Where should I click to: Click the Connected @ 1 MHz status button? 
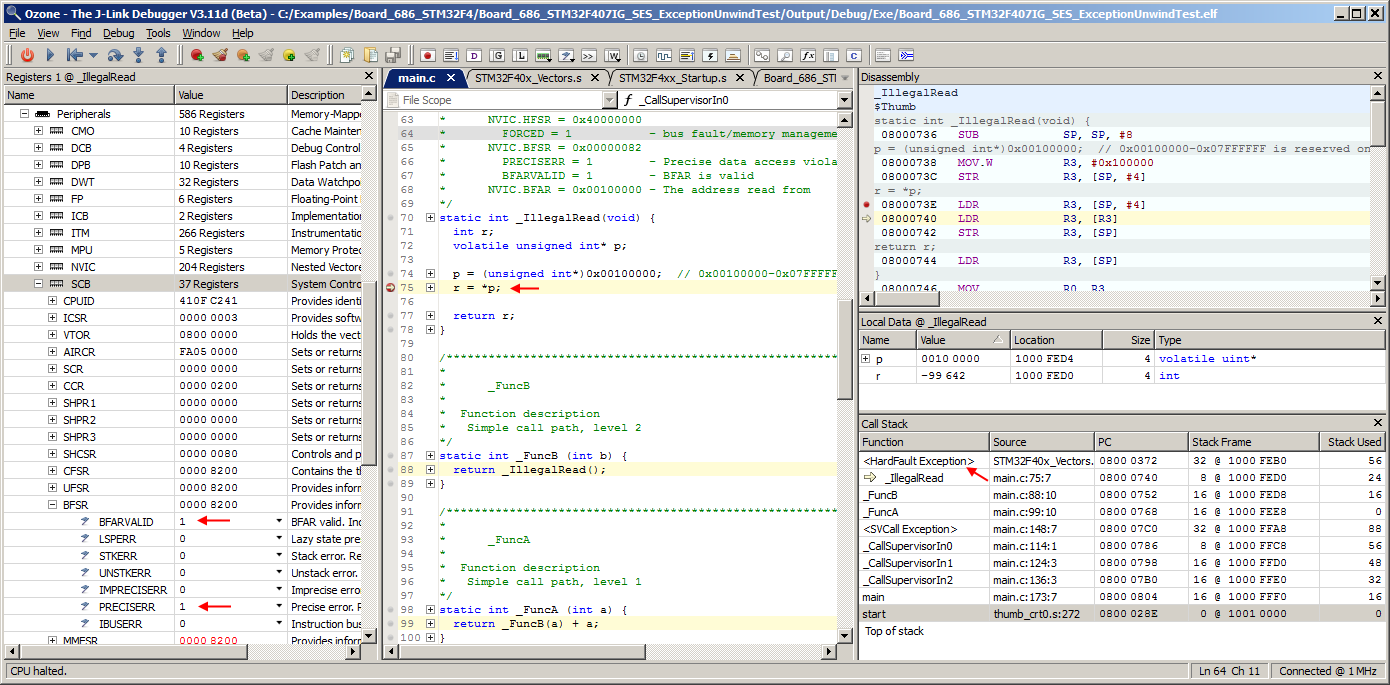coord(1330,671)
